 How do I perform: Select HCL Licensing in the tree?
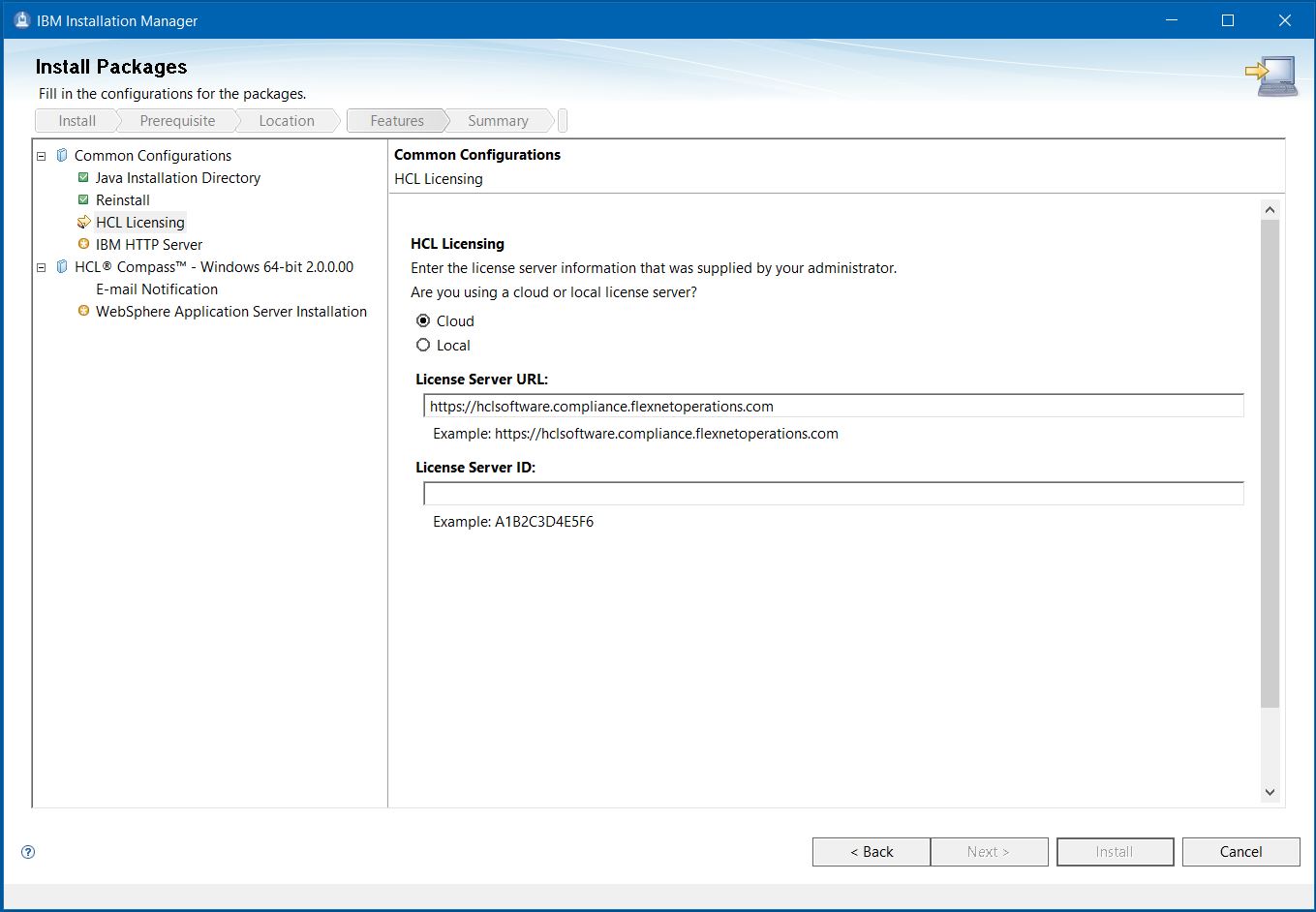[140, 222]
